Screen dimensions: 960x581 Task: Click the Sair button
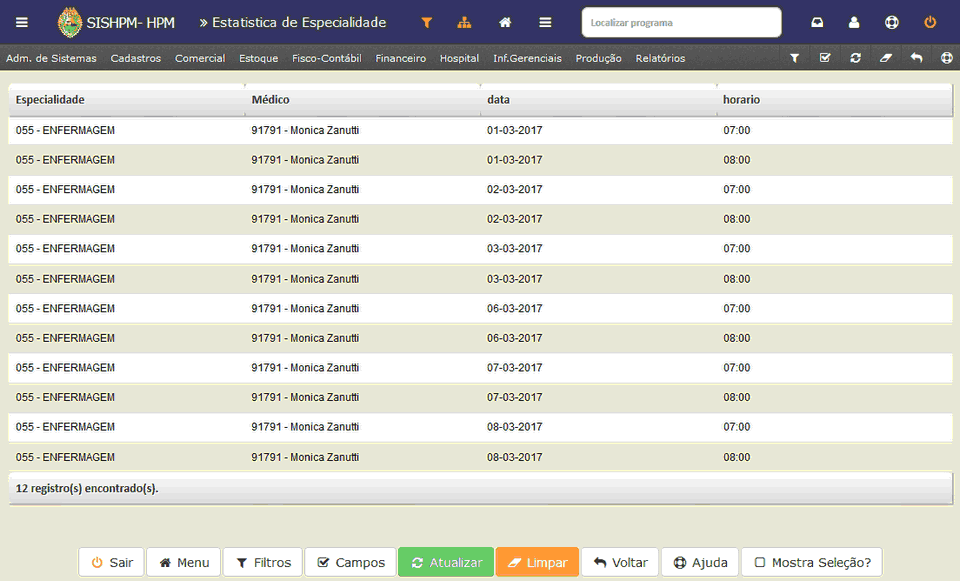coord(111,562)
